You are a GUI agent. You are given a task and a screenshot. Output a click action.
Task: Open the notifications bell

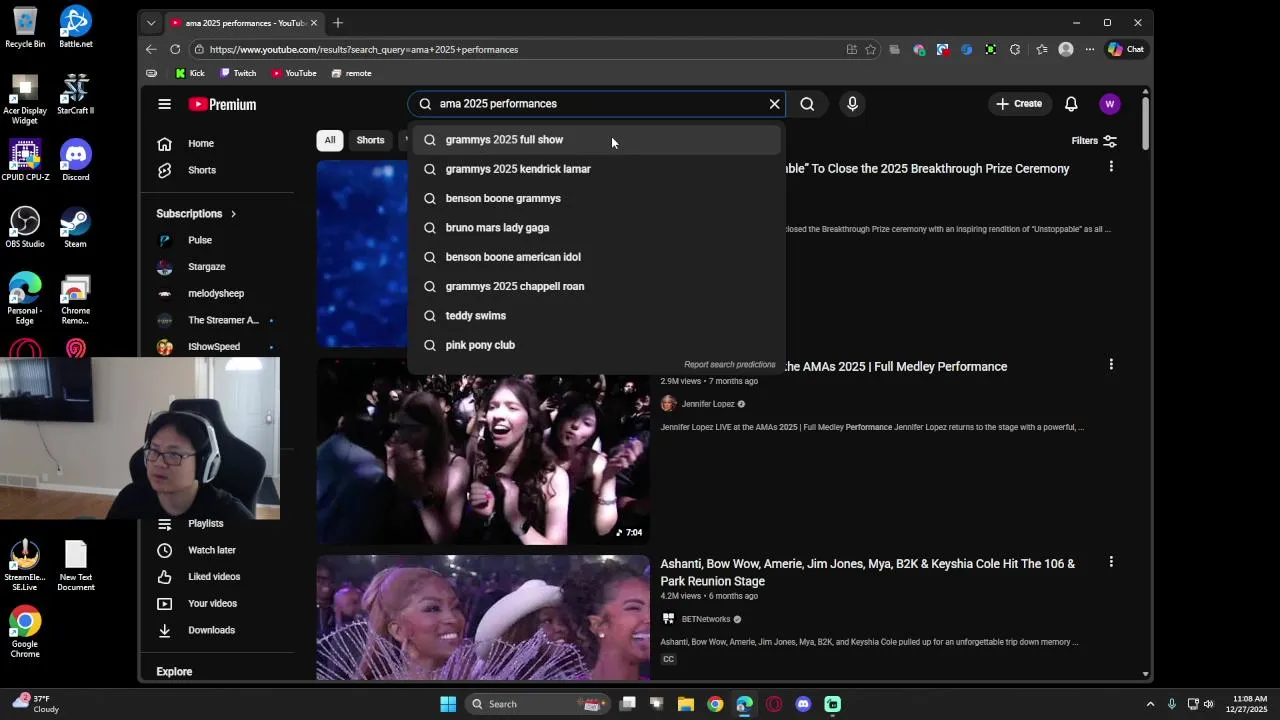[x=1071, y=104]
